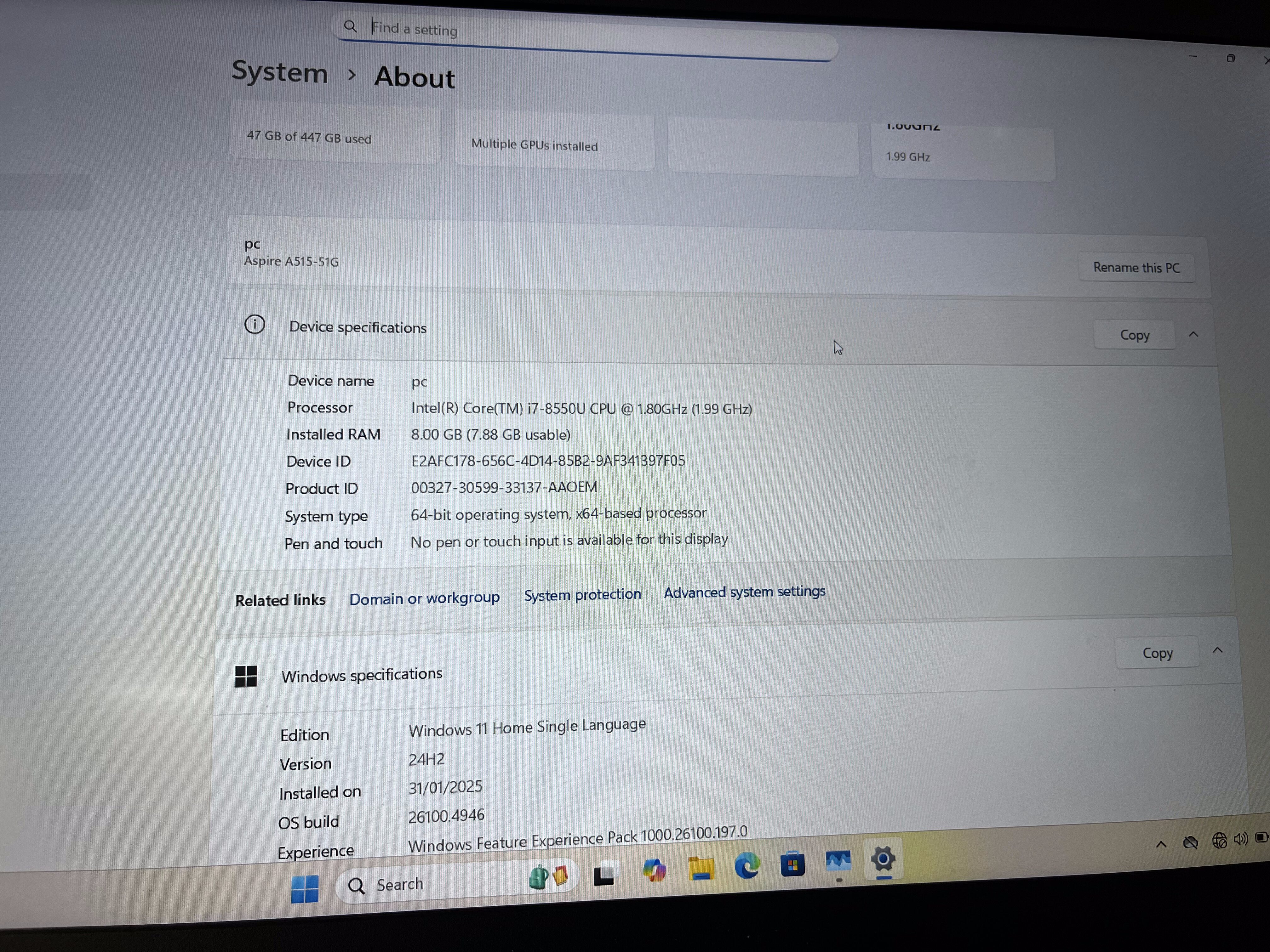Screen dimensions: 1270x952
Task: Select the Intel Core i7-8550U processor text
Action: pos(581,409)
